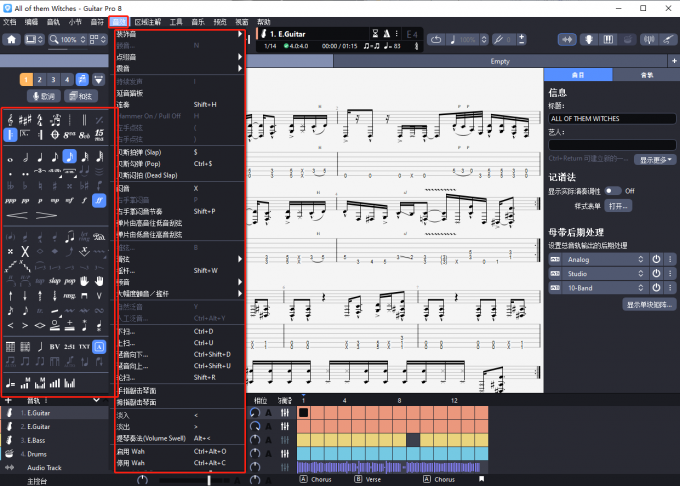Set 8va octave marking
This screenshot has height=486, width=680.
[x=69, y=135]
